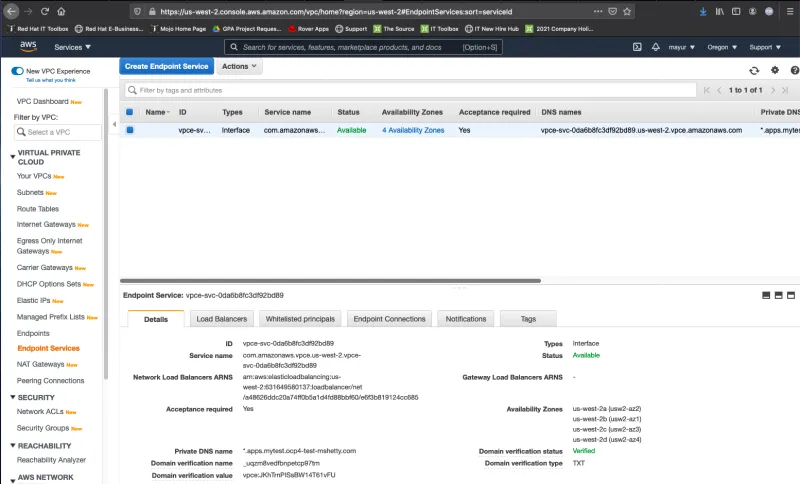The width and height of the screenshot is (800, 484).
Task: Click Create Endpoint Service button
Action: [166, 66]
